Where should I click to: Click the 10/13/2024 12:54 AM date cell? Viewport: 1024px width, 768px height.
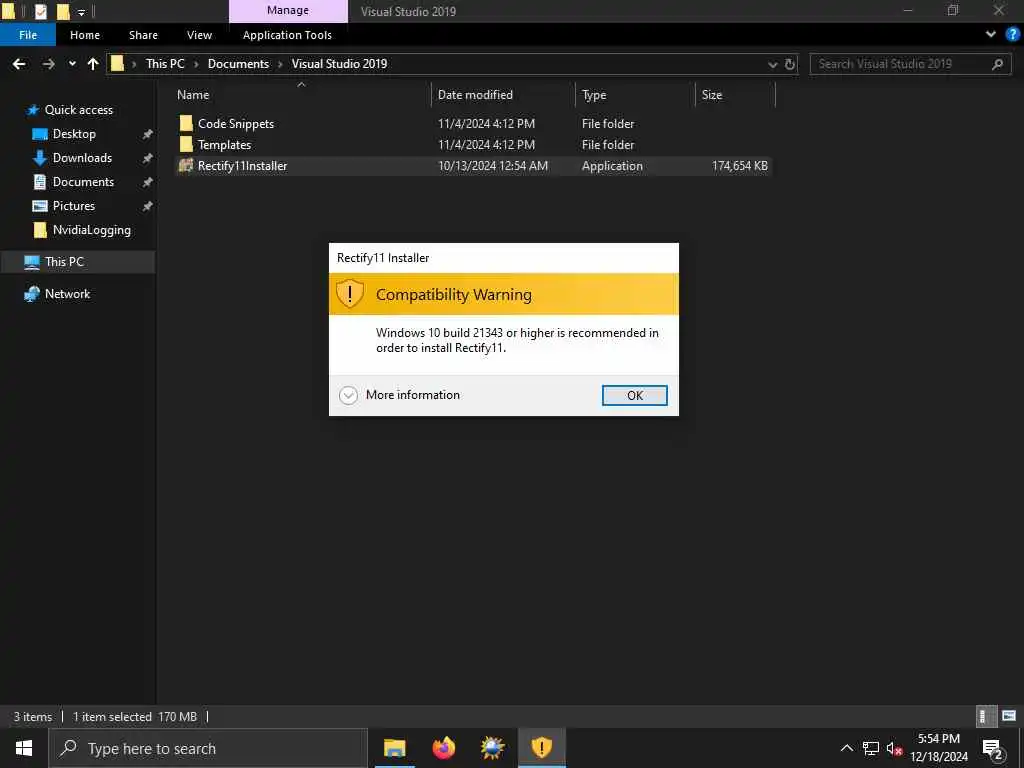pos(493,166)
